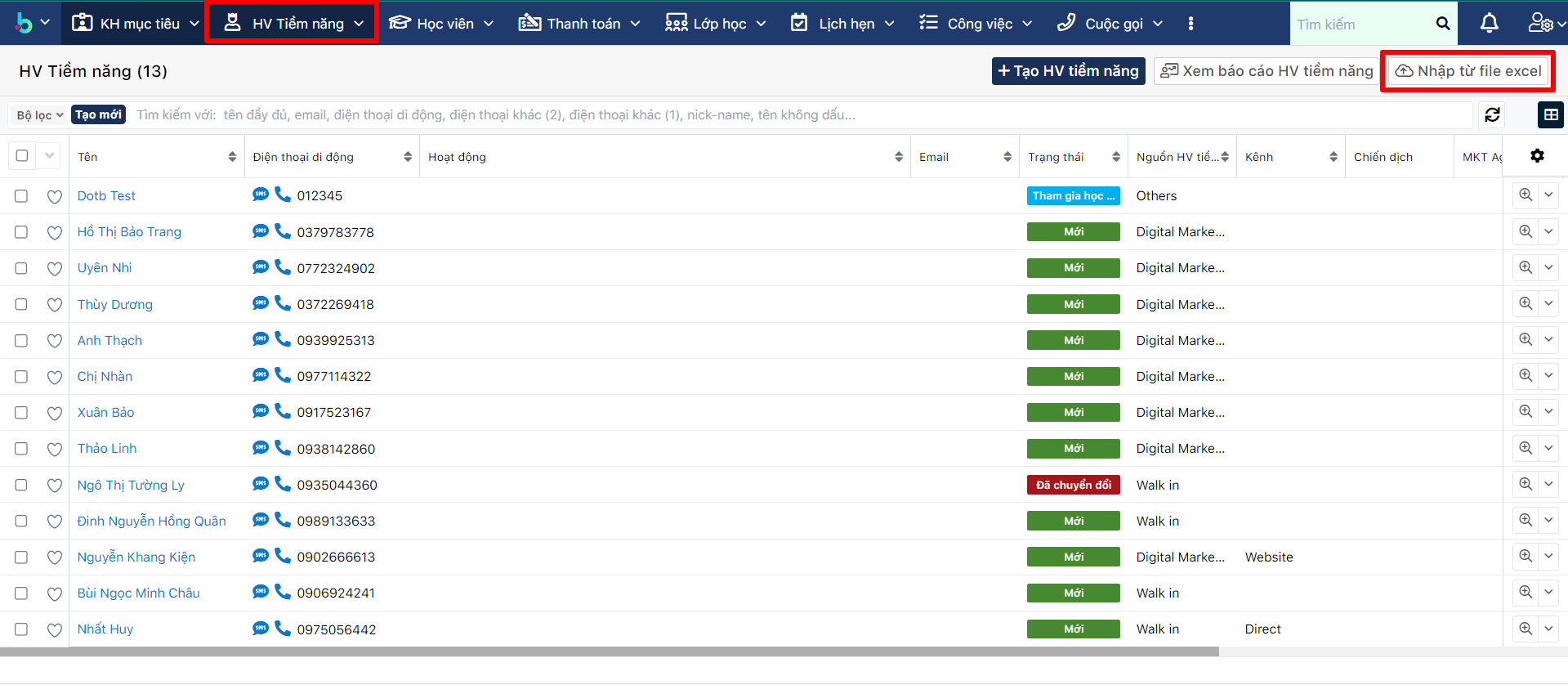Tick the checkbox for Hồ Thị Bảo Trang
The image size is (1568, 685).
click(x=21, y=232)
